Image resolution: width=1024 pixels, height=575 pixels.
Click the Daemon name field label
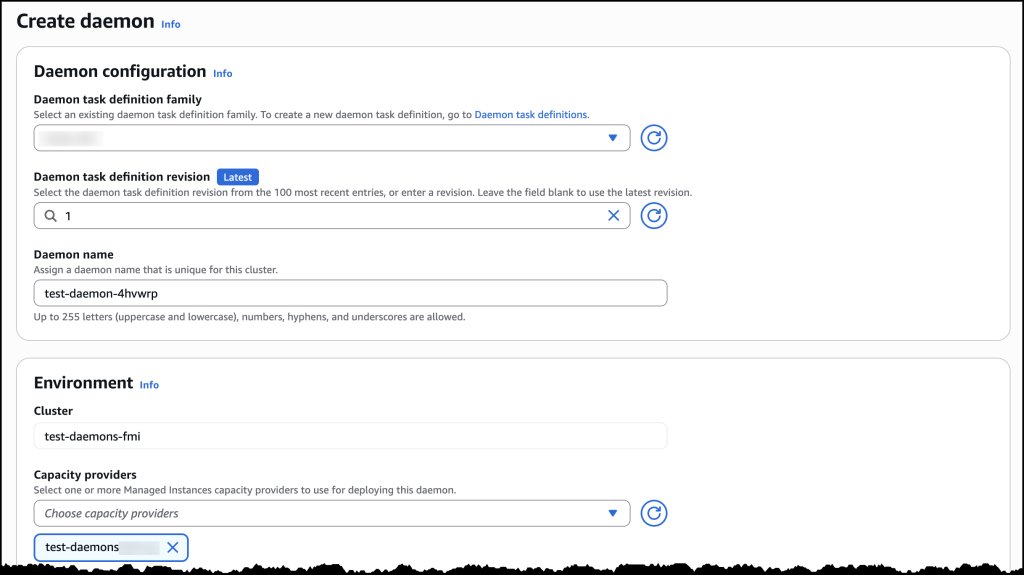click(74, 255)
